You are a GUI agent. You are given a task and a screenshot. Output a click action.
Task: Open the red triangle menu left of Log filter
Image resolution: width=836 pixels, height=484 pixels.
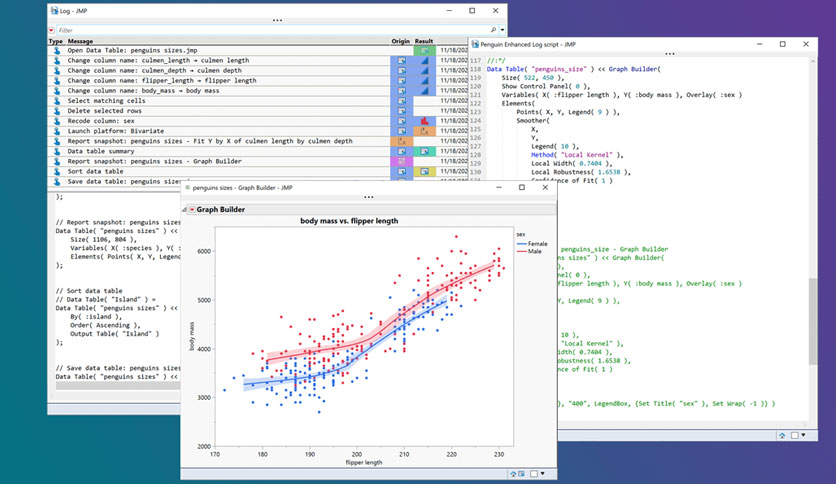pyautogui.click(x=51, y=30)
